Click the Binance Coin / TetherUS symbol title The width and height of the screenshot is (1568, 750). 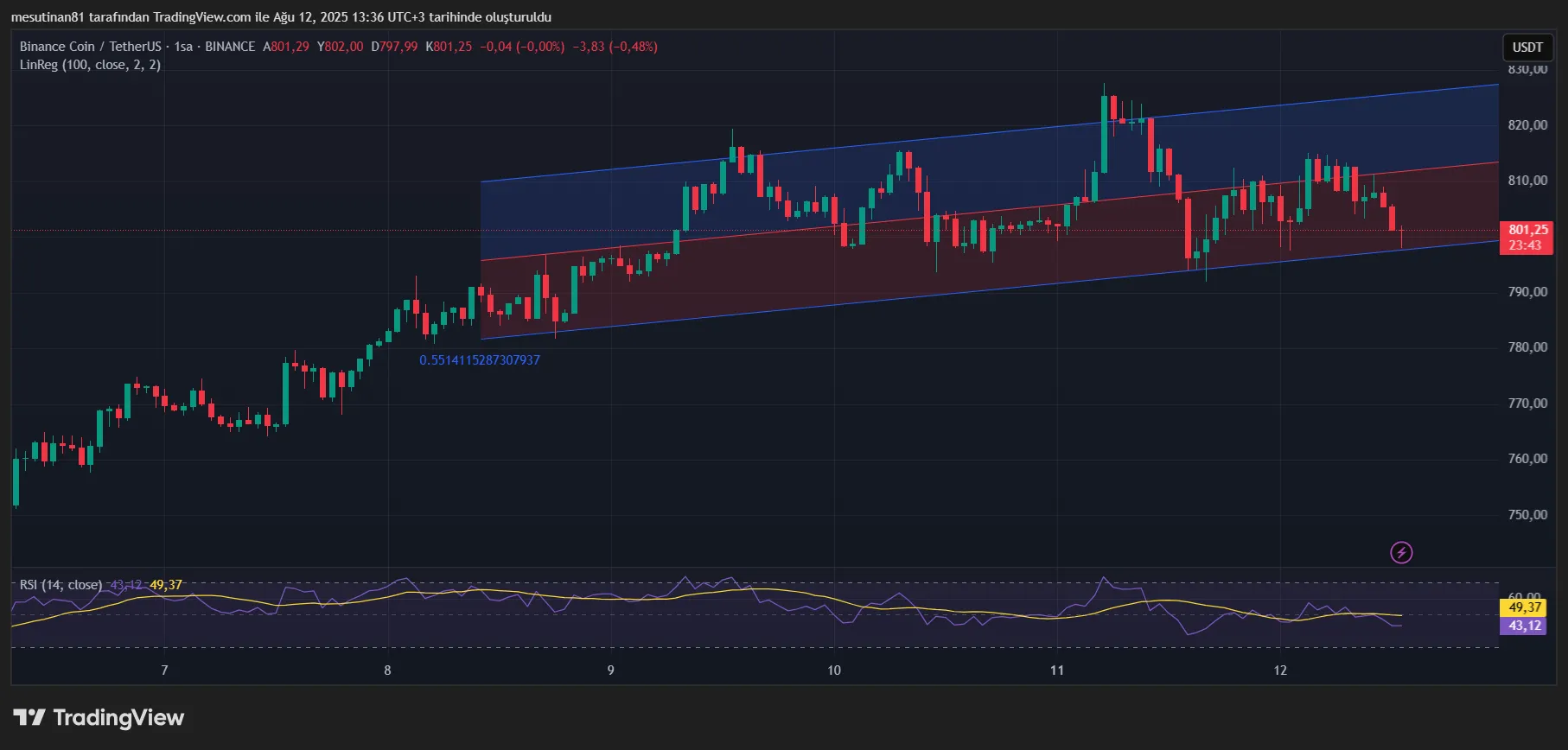91,47
